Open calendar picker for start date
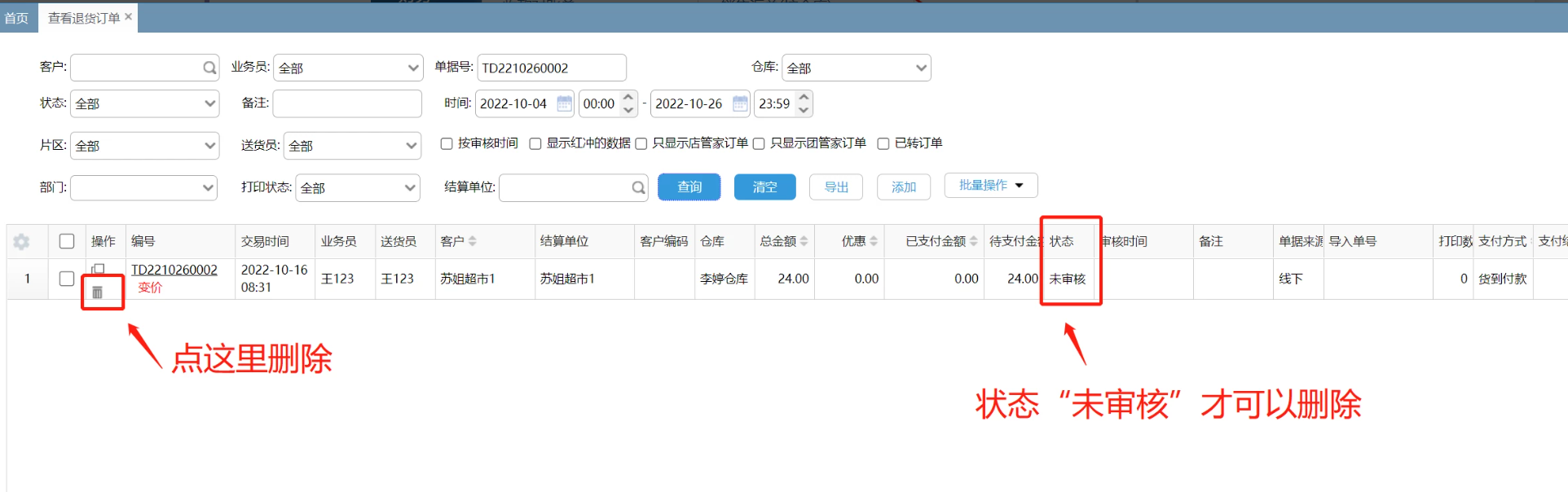This screenshot has height=492, width=1568. pyautogui.click(x=564, y=103)
